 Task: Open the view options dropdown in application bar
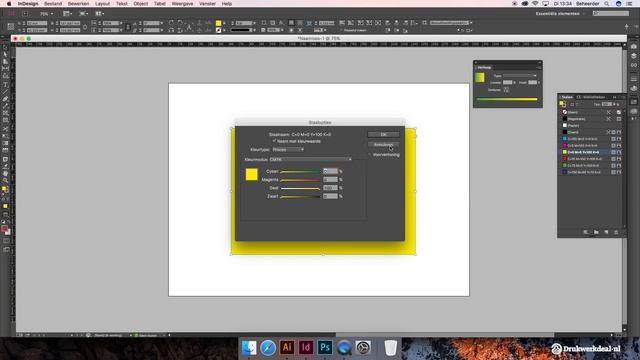pyautogui.click(x=67, y=13)
